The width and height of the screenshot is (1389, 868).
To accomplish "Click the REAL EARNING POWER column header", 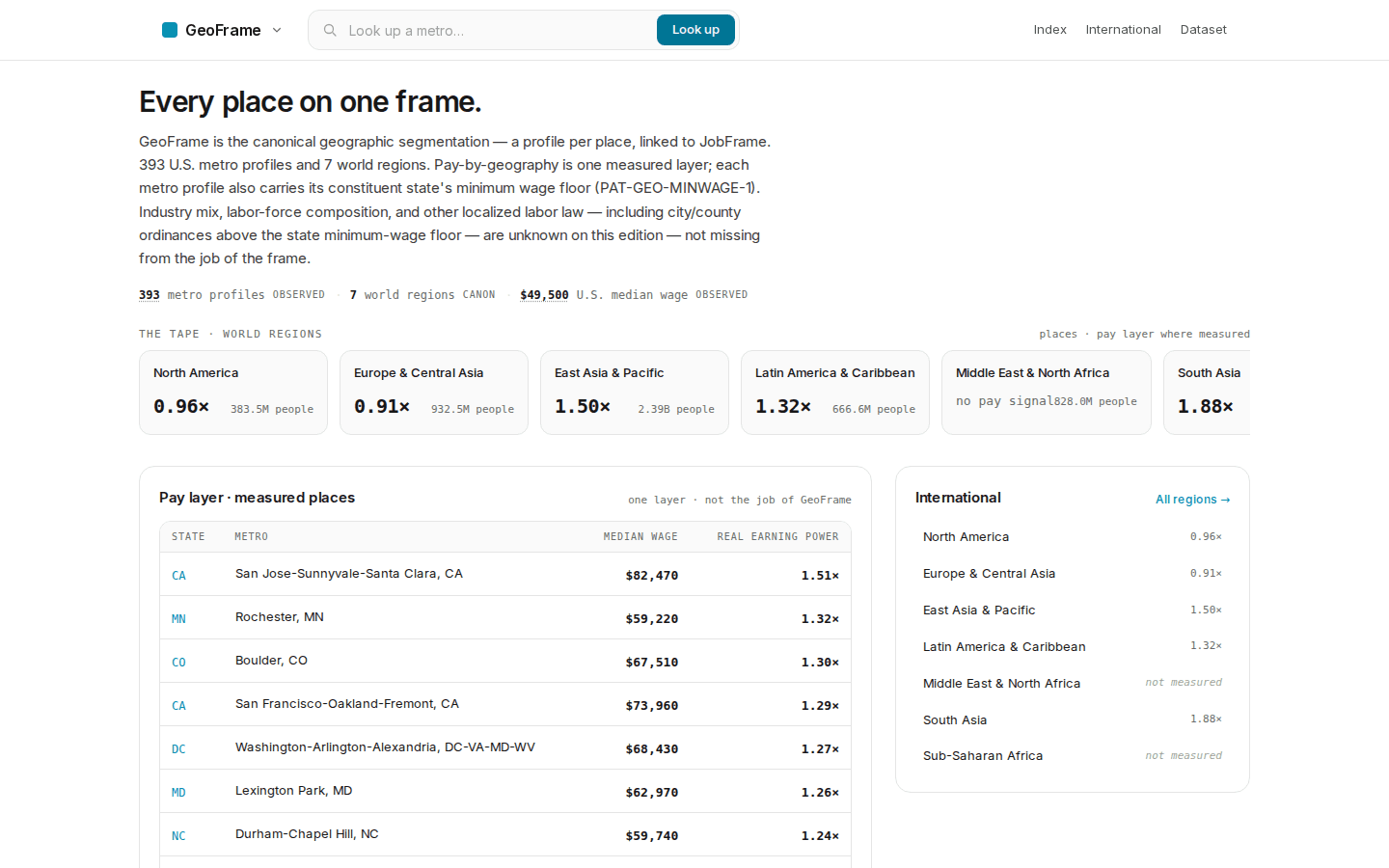I will (777, 537).
